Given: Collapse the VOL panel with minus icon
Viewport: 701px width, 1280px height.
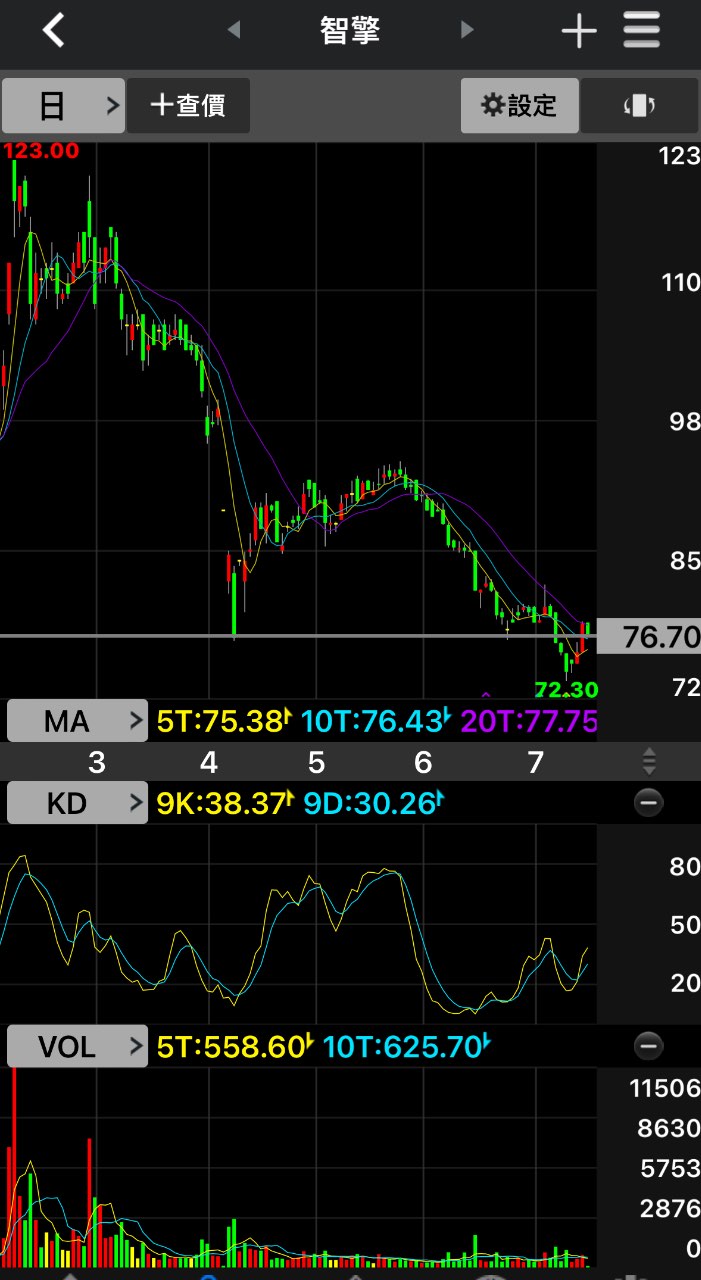Looking at the screenshot, I should point(649,1047).
